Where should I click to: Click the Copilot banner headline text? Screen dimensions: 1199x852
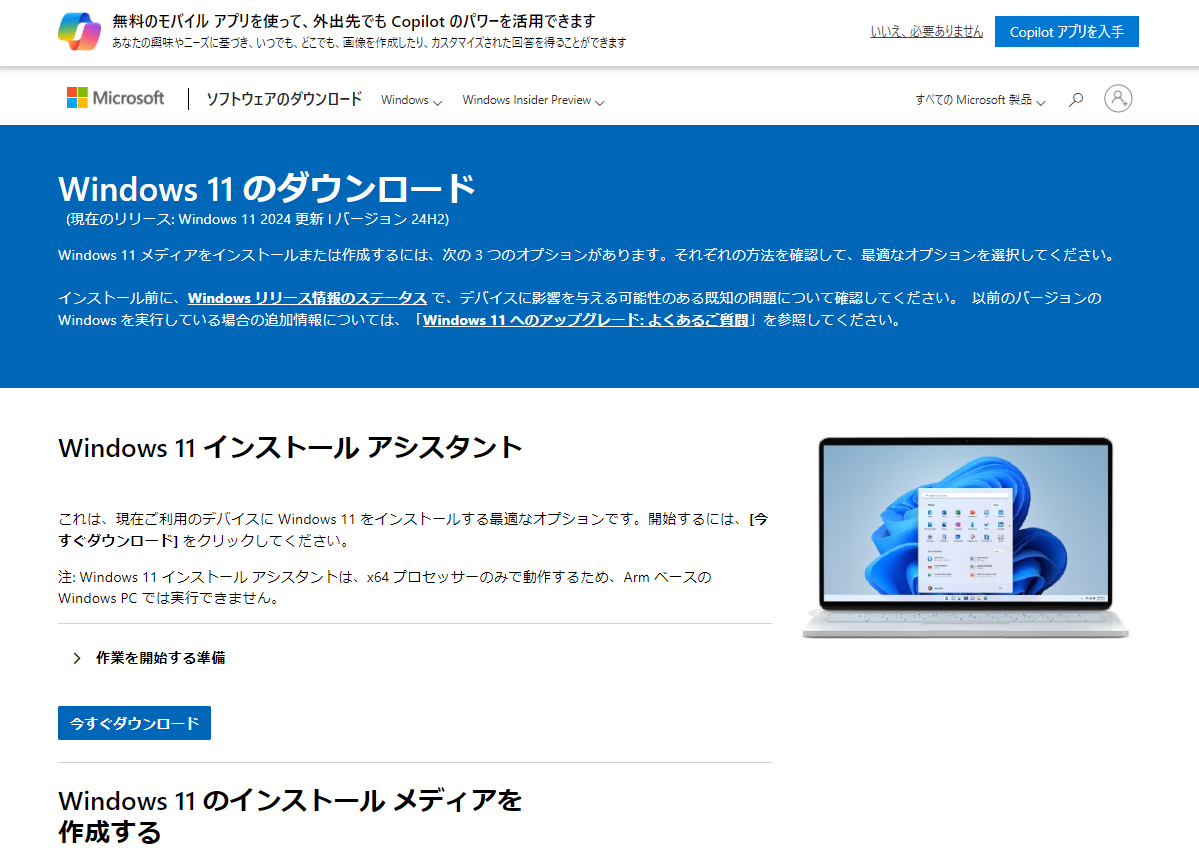click(354, 21)
